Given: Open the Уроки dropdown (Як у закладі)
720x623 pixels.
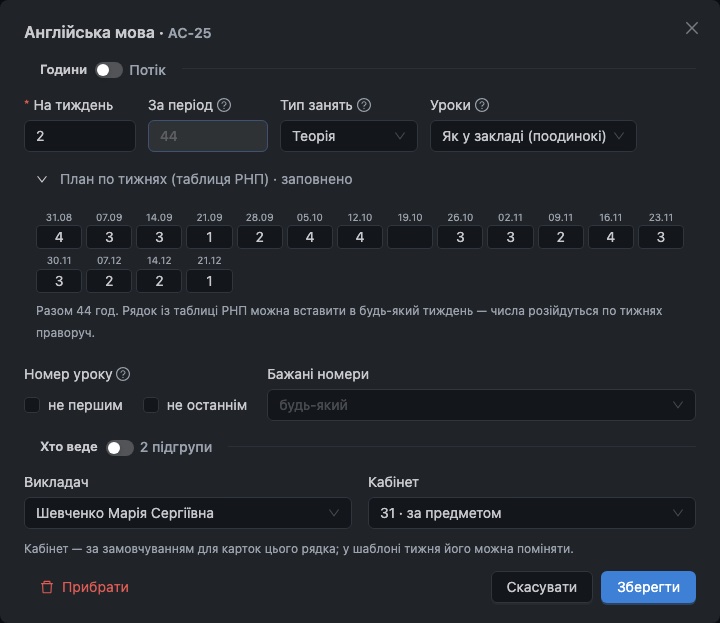Looking at the screenshot, I should [533, 136].
